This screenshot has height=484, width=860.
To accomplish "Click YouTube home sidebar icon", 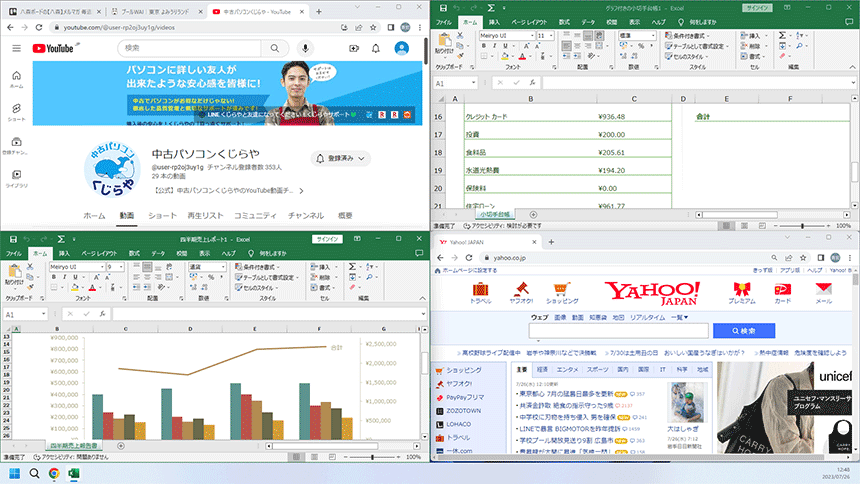I will coord(16,78).
